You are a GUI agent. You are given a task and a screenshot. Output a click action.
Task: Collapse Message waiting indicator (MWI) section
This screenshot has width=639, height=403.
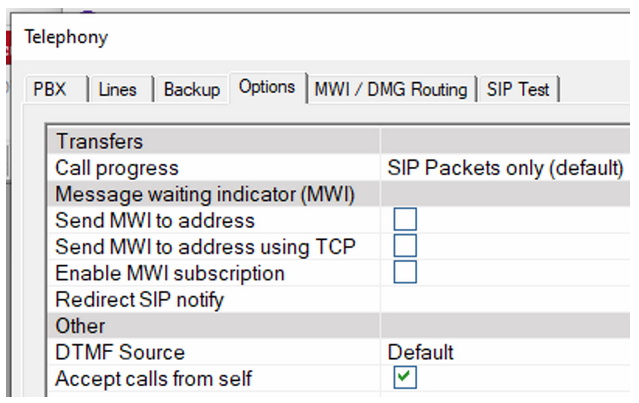pyautogui.click(x=205, y=193)
